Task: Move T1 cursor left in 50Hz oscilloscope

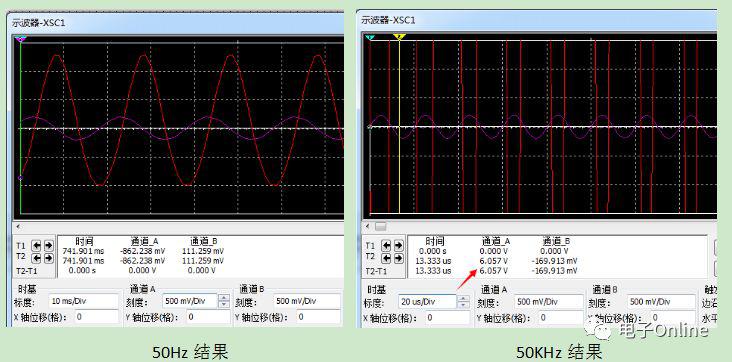Action: [x=35, y=246]
